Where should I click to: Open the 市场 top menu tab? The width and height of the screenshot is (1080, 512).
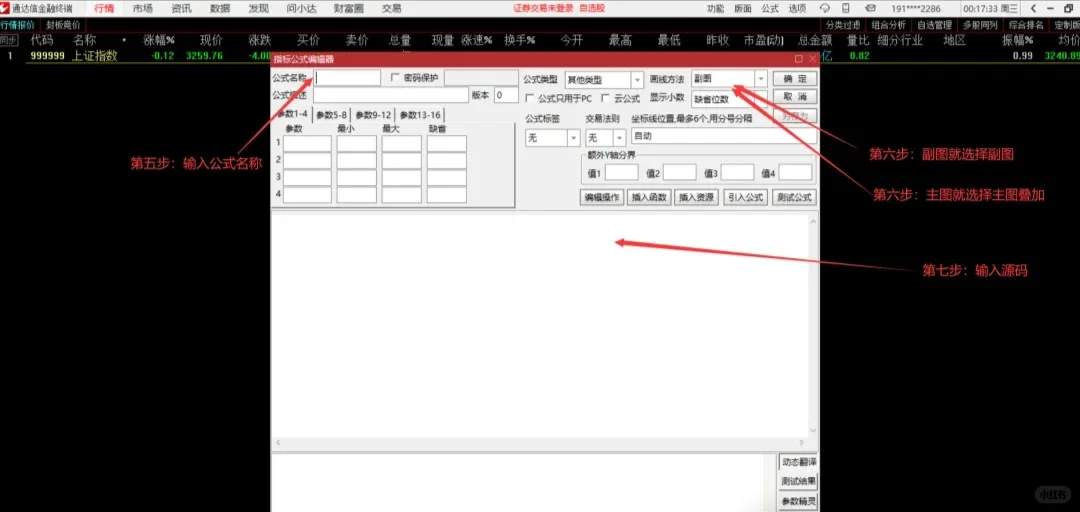point(143,8)
